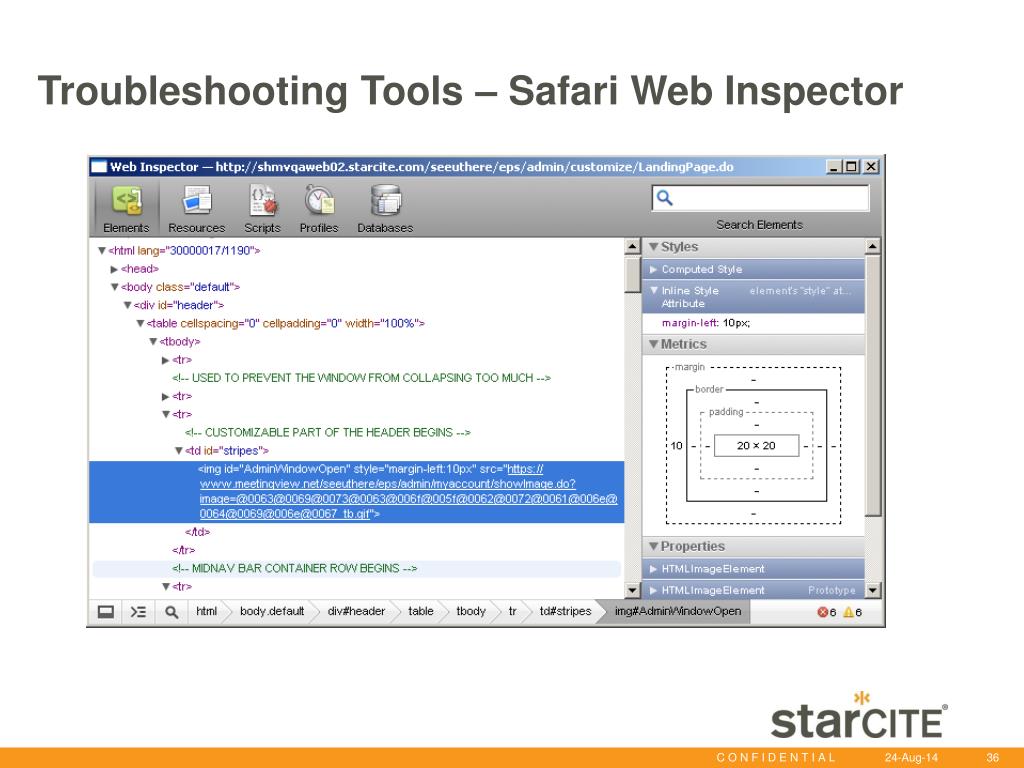The width and height of the screenshot is (1024, 768).
Task: Click the DOM tree scrollbar up arrow
Action: point(632,246)
